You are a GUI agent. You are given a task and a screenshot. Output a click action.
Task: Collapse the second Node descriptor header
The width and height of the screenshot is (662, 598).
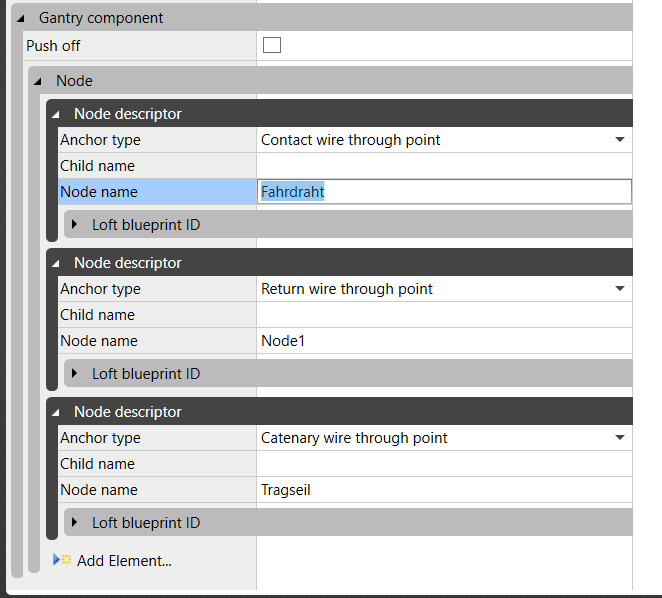point(56,263)
